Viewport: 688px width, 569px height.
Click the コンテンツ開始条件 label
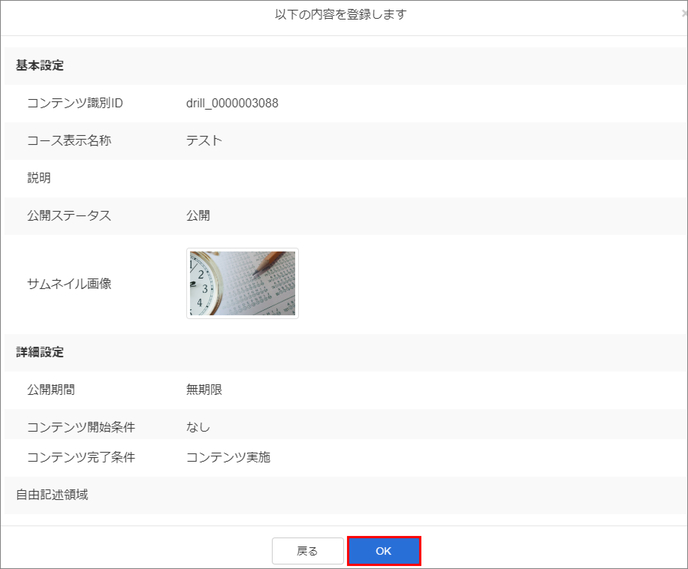tap(81, 427)
